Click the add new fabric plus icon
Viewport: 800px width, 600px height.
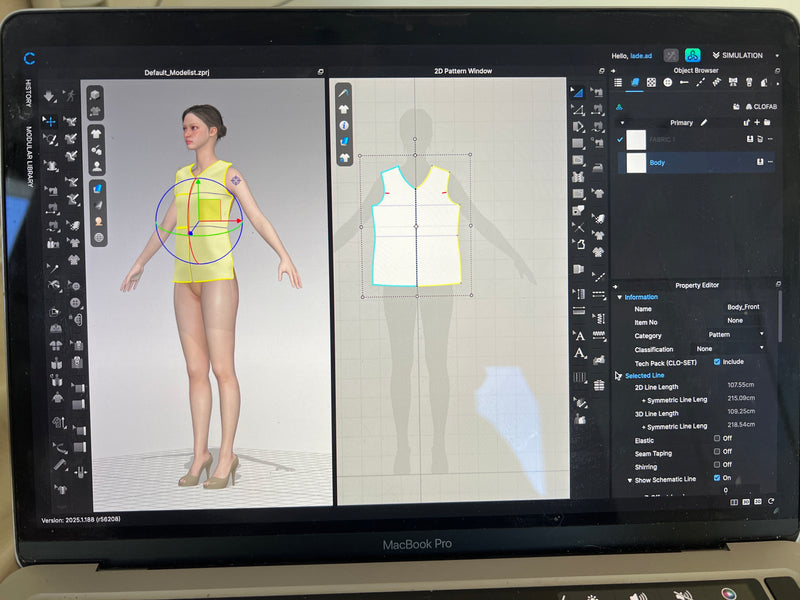coord(757,122)
